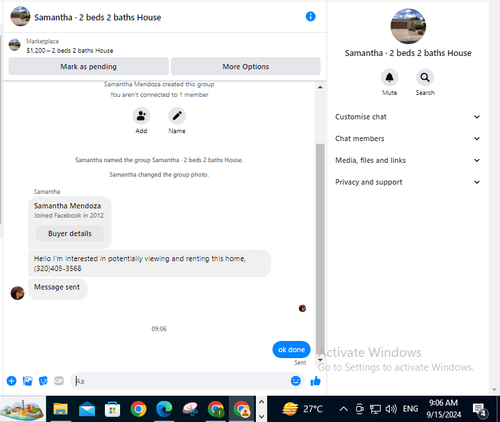Click the More Options button
Viewport: 500px width, 422px height.
[246, 66]
